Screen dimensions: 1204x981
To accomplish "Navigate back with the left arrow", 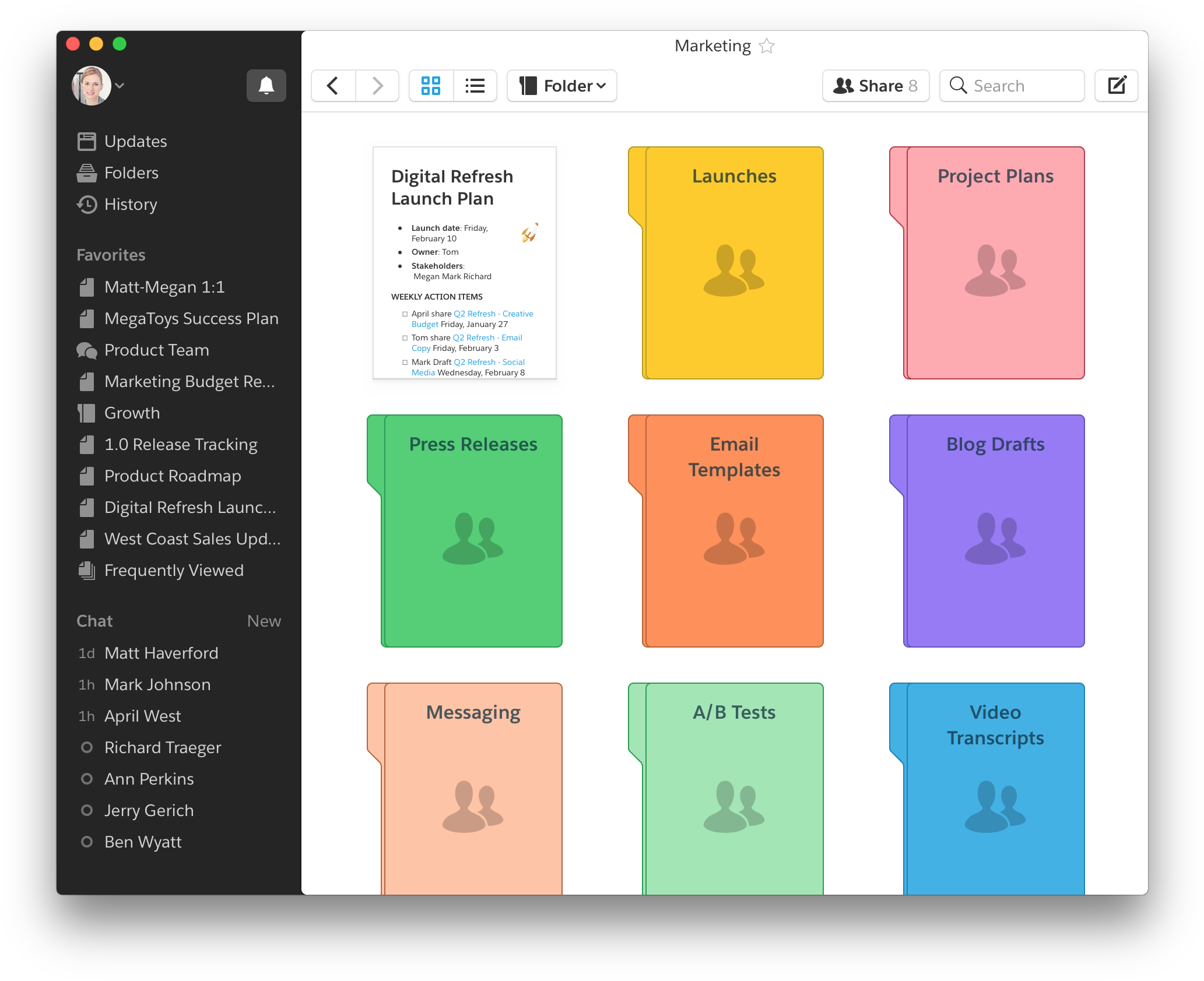I will [332, 86].
